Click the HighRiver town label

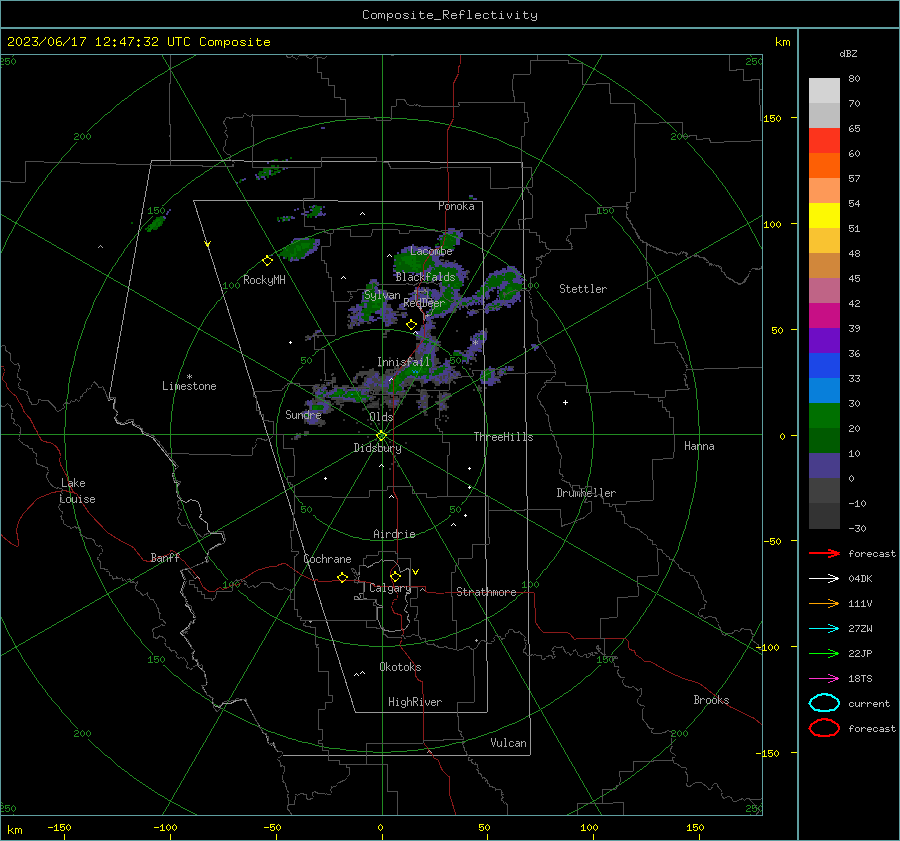[415, 702]
